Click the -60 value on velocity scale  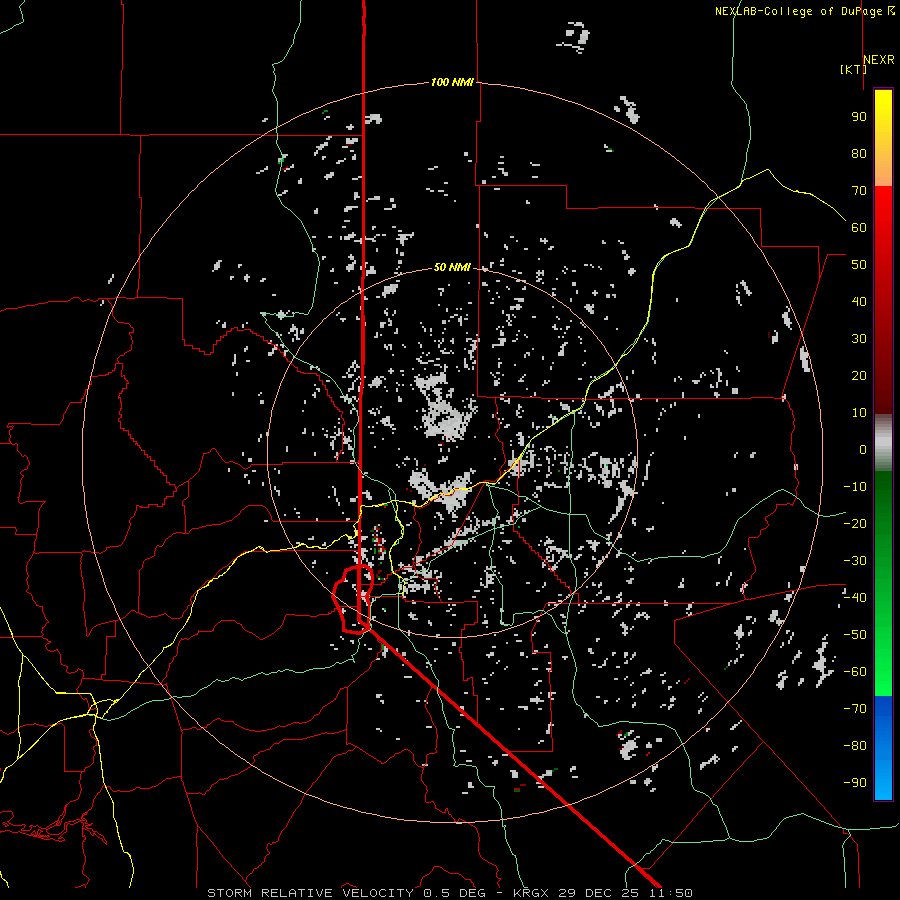[x=855, y=672]
